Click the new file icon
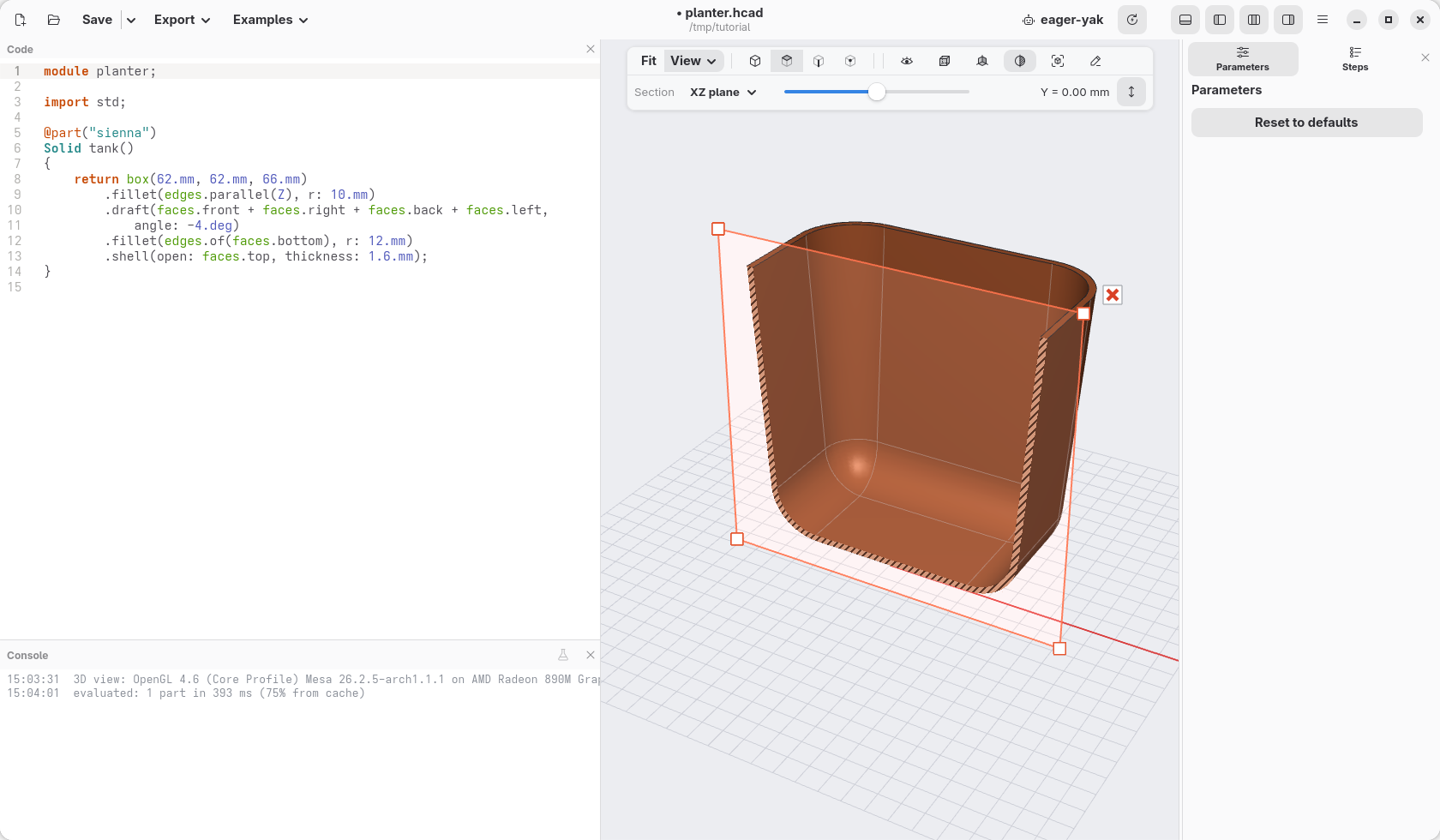Viewport: 1440px width, 840px height. 21,20
